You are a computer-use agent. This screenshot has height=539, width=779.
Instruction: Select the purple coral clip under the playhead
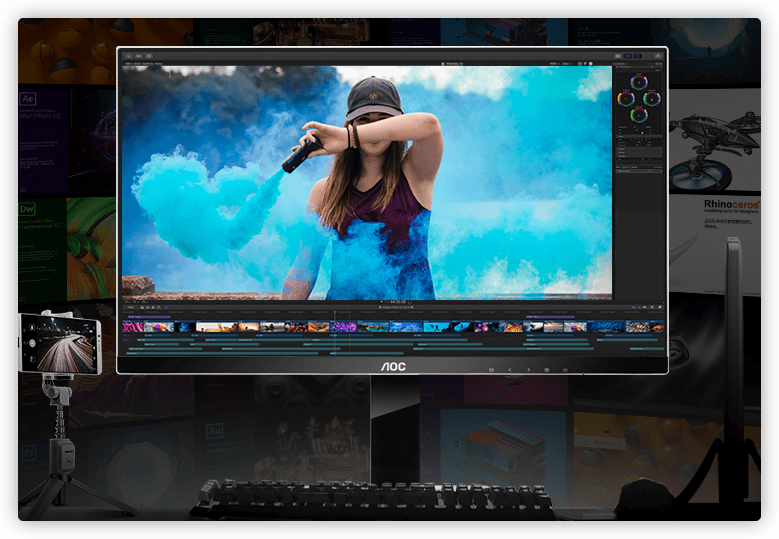click(343, 326)
